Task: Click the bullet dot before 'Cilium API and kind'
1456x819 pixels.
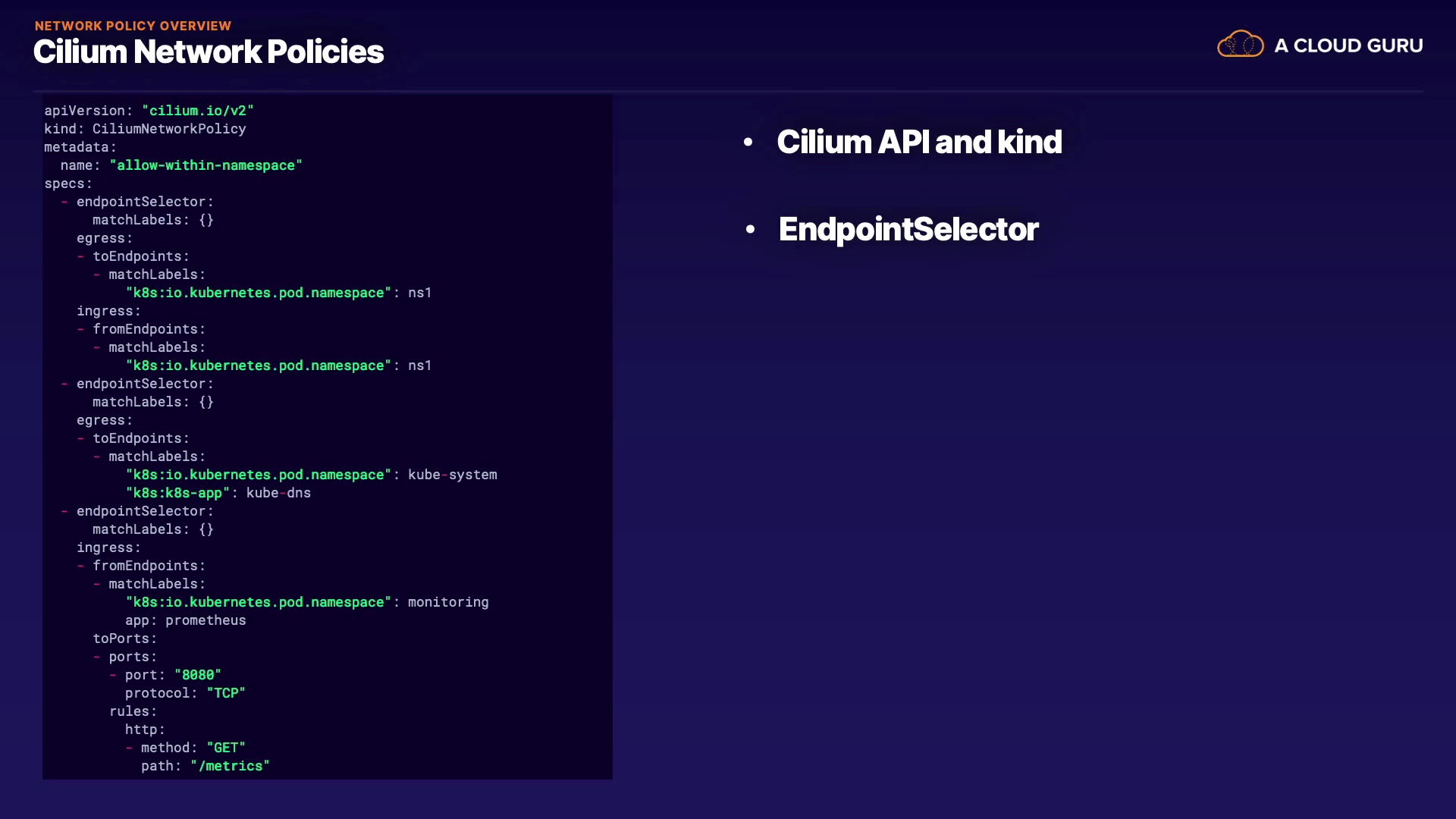Action: 748,142
